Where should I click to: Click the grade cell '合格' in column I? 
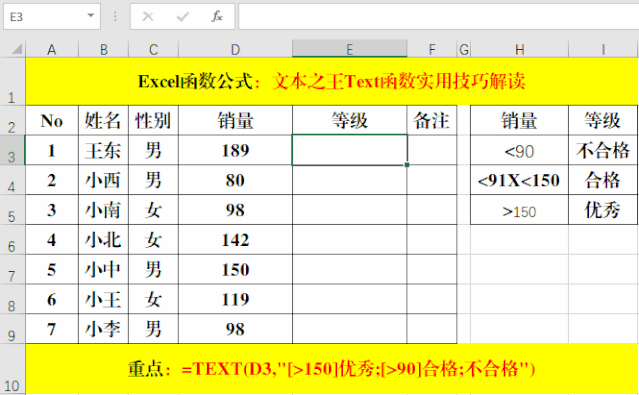tap(603, 180)
